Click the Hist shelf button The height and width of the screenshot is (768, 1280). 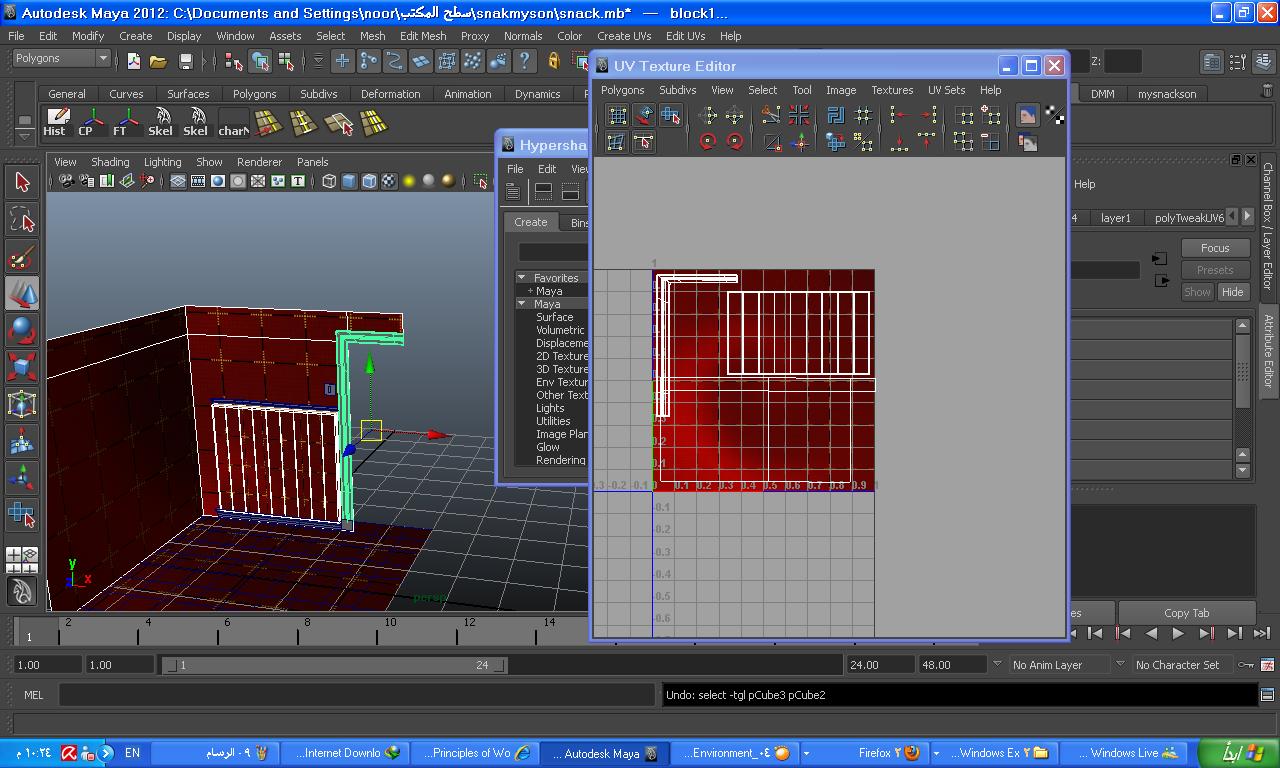[x=56, y=122]
